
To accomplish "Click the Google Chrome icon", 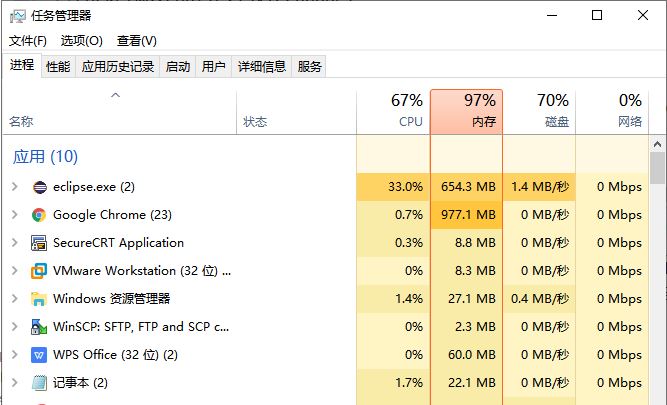I will (x=39, y=215).
